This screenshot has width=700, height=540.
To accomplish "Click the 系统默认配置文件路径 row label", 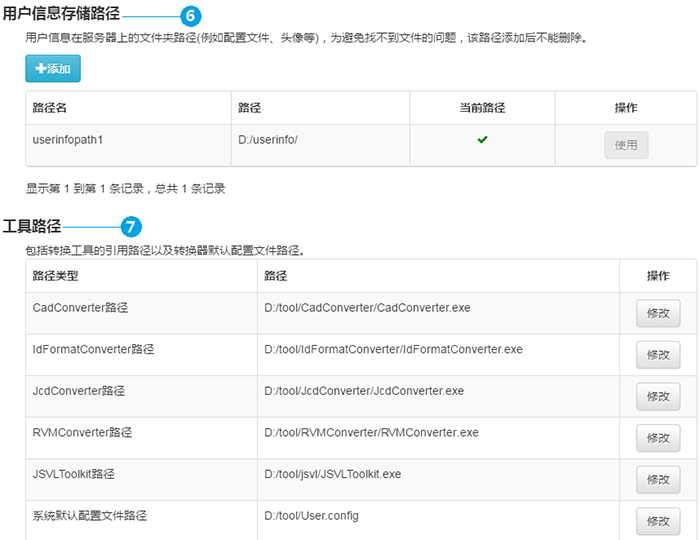I will tap(89, 515).
